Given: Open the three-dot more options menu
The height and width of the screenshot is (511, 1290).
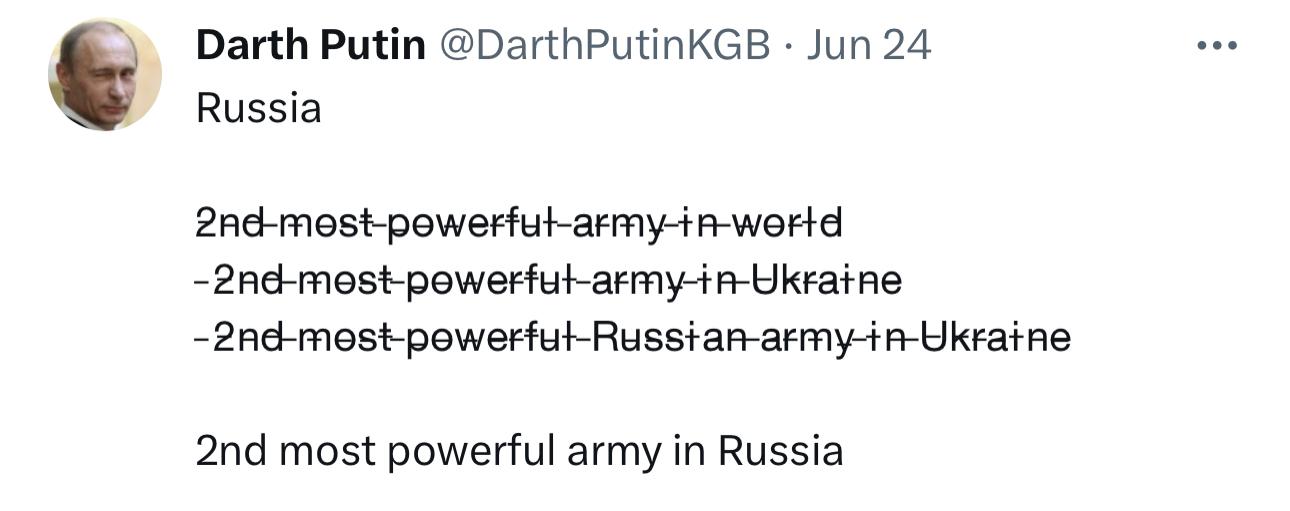Looking at the screenshot, I should [1217, 46].
